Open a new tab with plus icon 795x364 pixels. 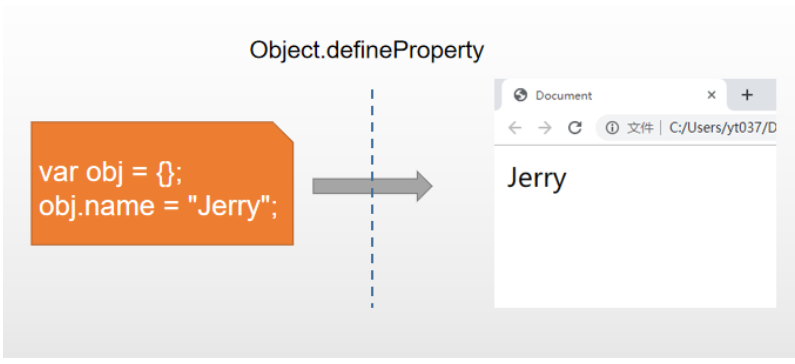747,95
